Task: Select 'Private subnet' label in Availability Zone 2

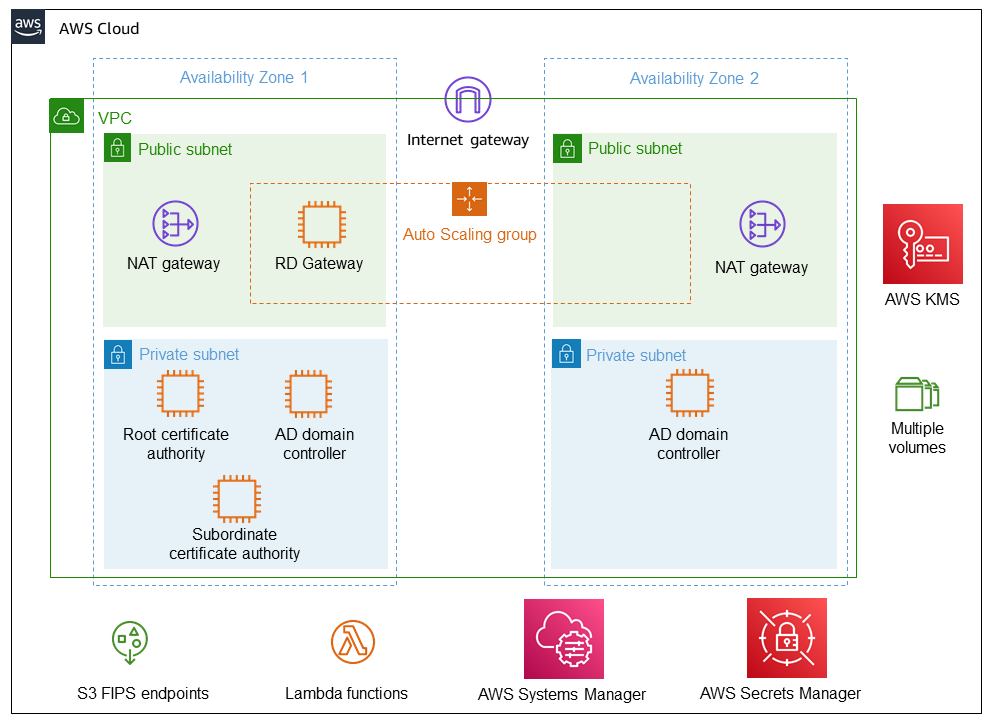Action: pos(636,355)
